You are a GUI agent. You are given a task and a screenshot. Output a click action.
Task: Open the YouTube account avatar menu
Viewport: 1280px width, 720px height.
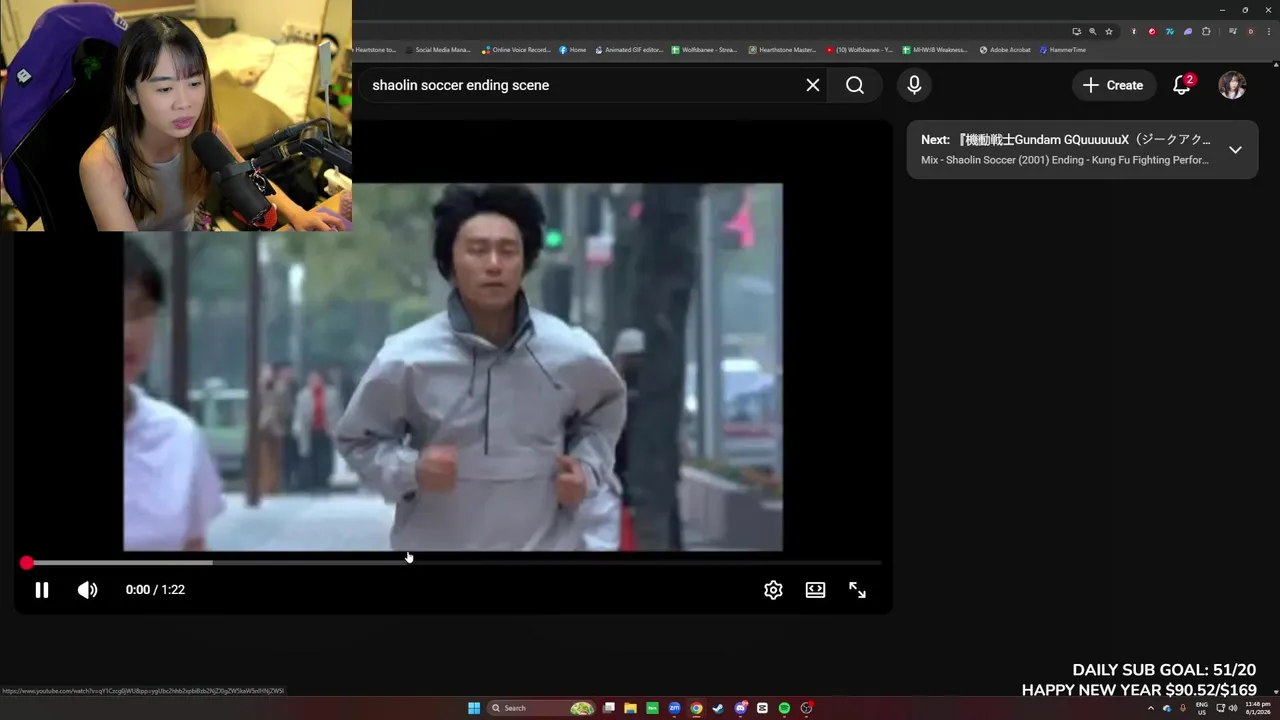[1232, 85]
